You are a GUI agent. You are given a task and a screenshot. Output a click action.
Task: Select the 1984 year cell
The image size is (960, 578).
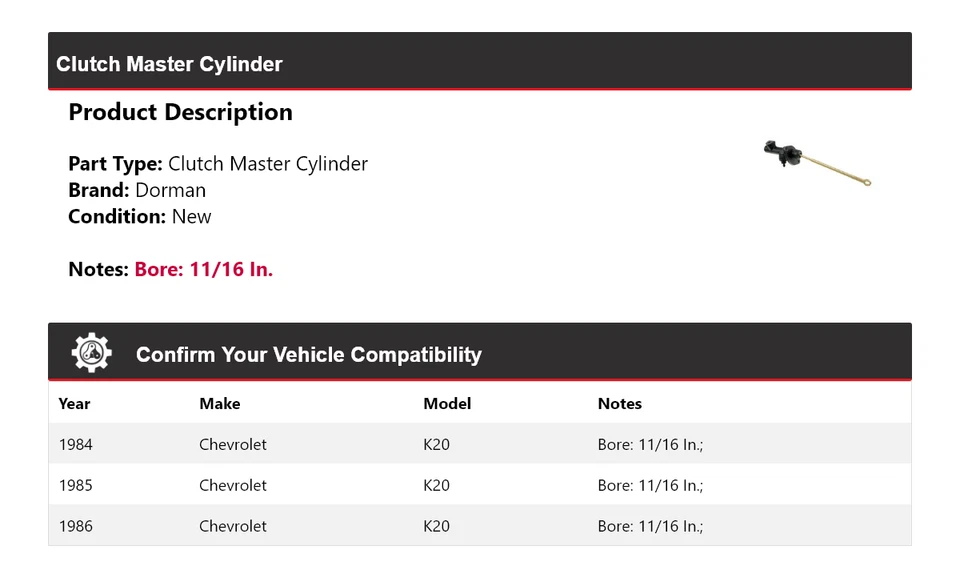[x=75, y=444]
